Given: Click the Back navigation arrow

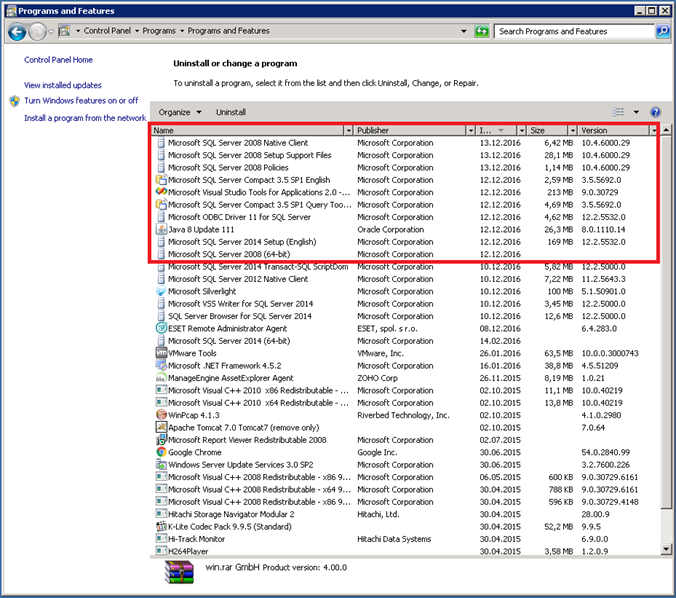Looking at the screenshot, I should [17, 31].
